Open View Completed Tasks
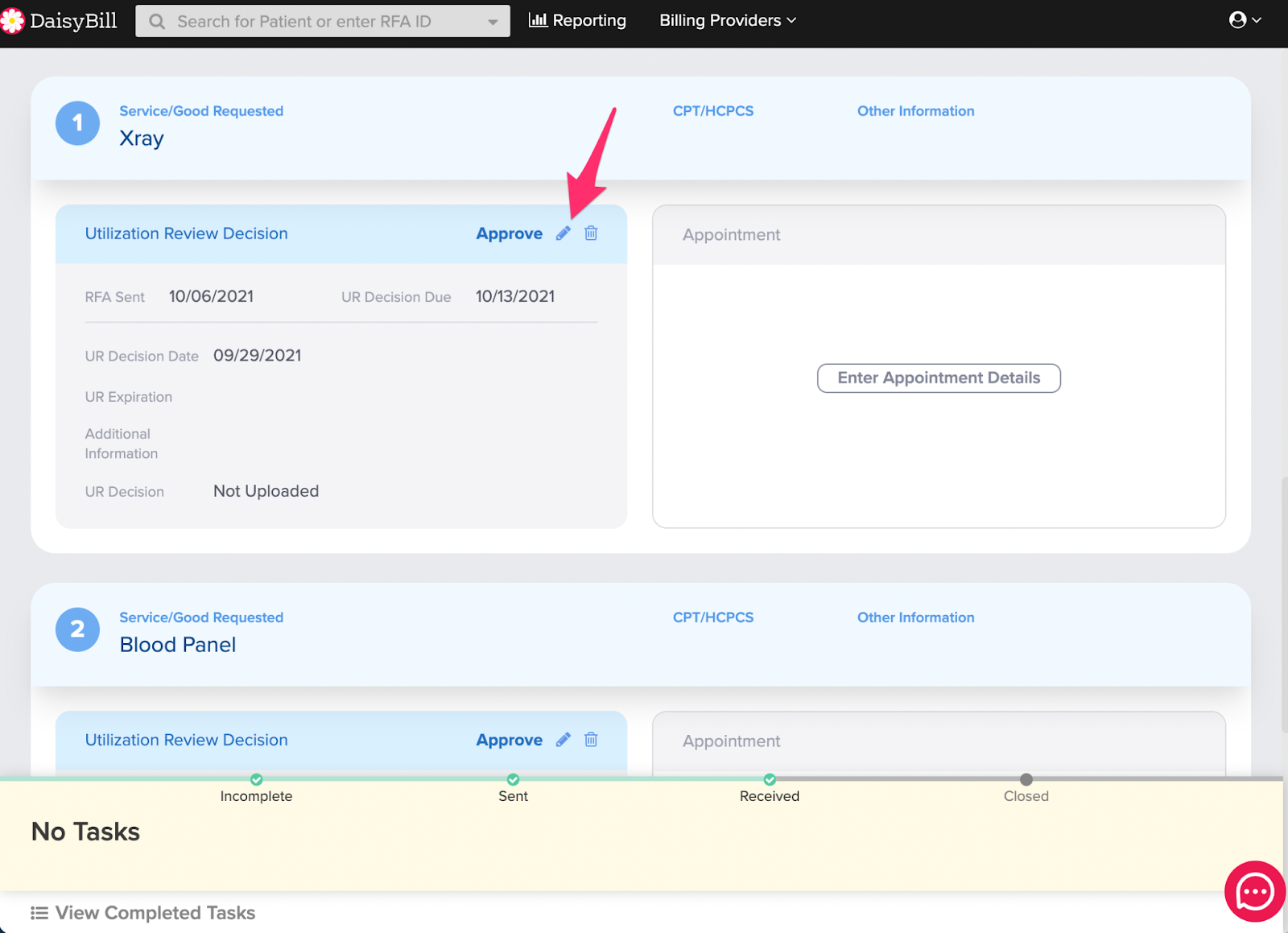 [x=155, y=913]
